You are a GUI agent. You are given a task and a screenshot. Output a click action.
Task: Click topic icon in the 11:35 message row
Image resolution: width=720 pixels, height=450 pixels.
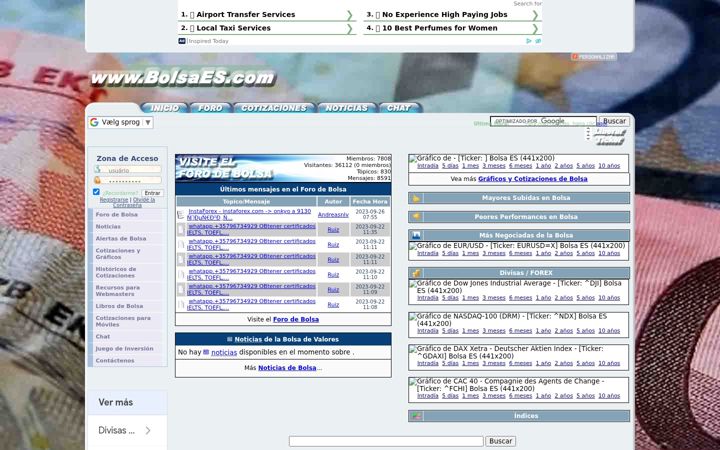point(181,230)
